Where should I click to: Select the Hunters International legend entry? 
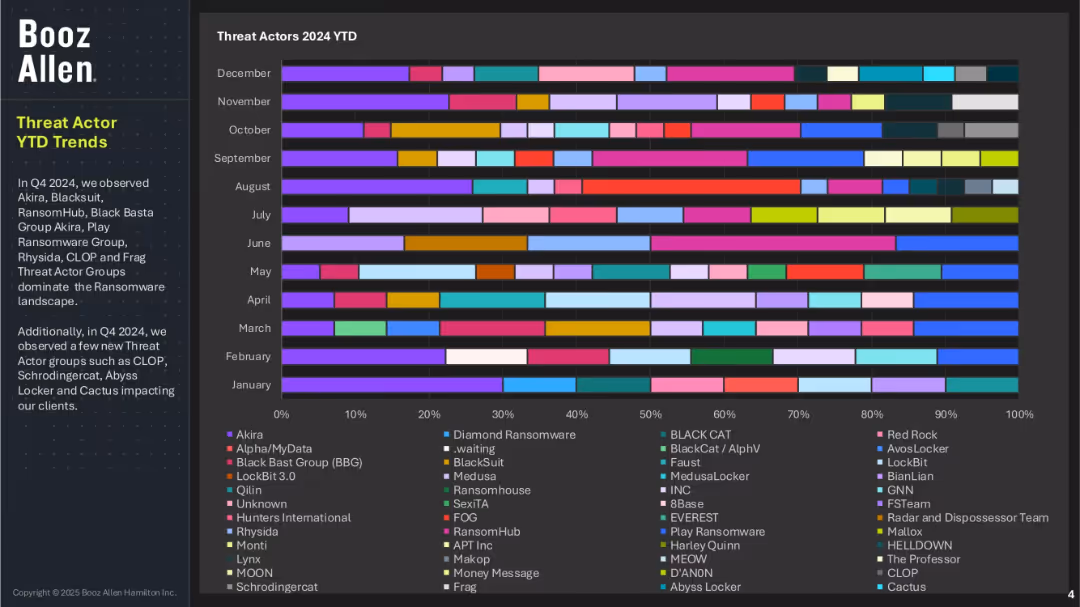(x=289, y=517)
